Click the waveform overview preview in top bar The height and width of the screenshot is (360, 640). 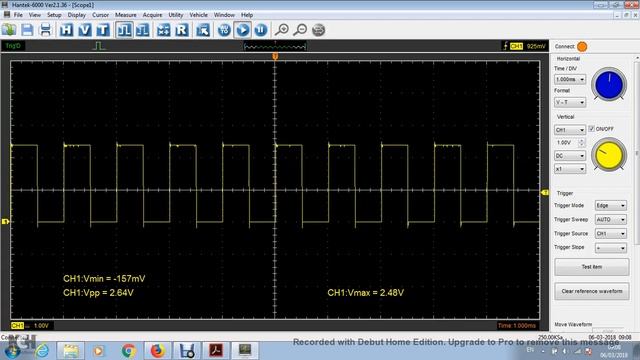tap(275, 47)
